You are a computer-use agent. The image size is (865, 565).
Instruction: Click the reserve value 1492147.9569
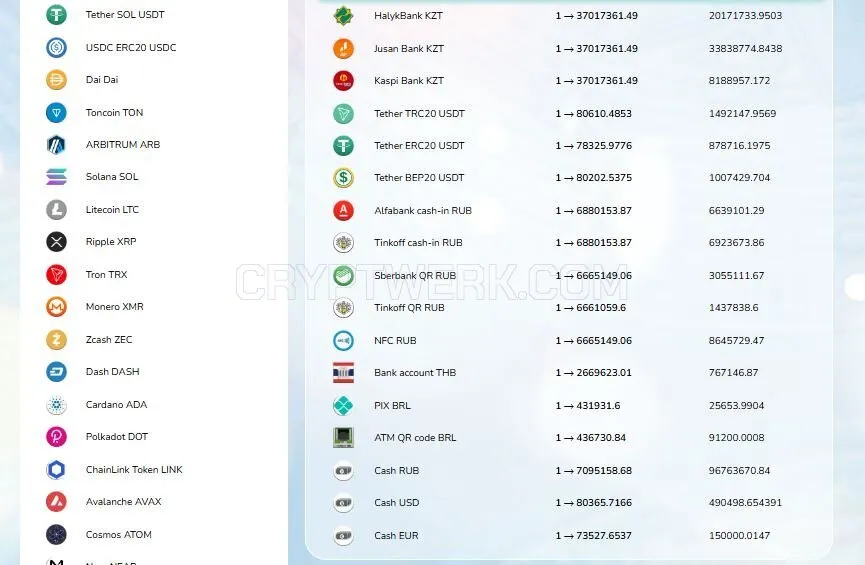click(x=743, y=114)
